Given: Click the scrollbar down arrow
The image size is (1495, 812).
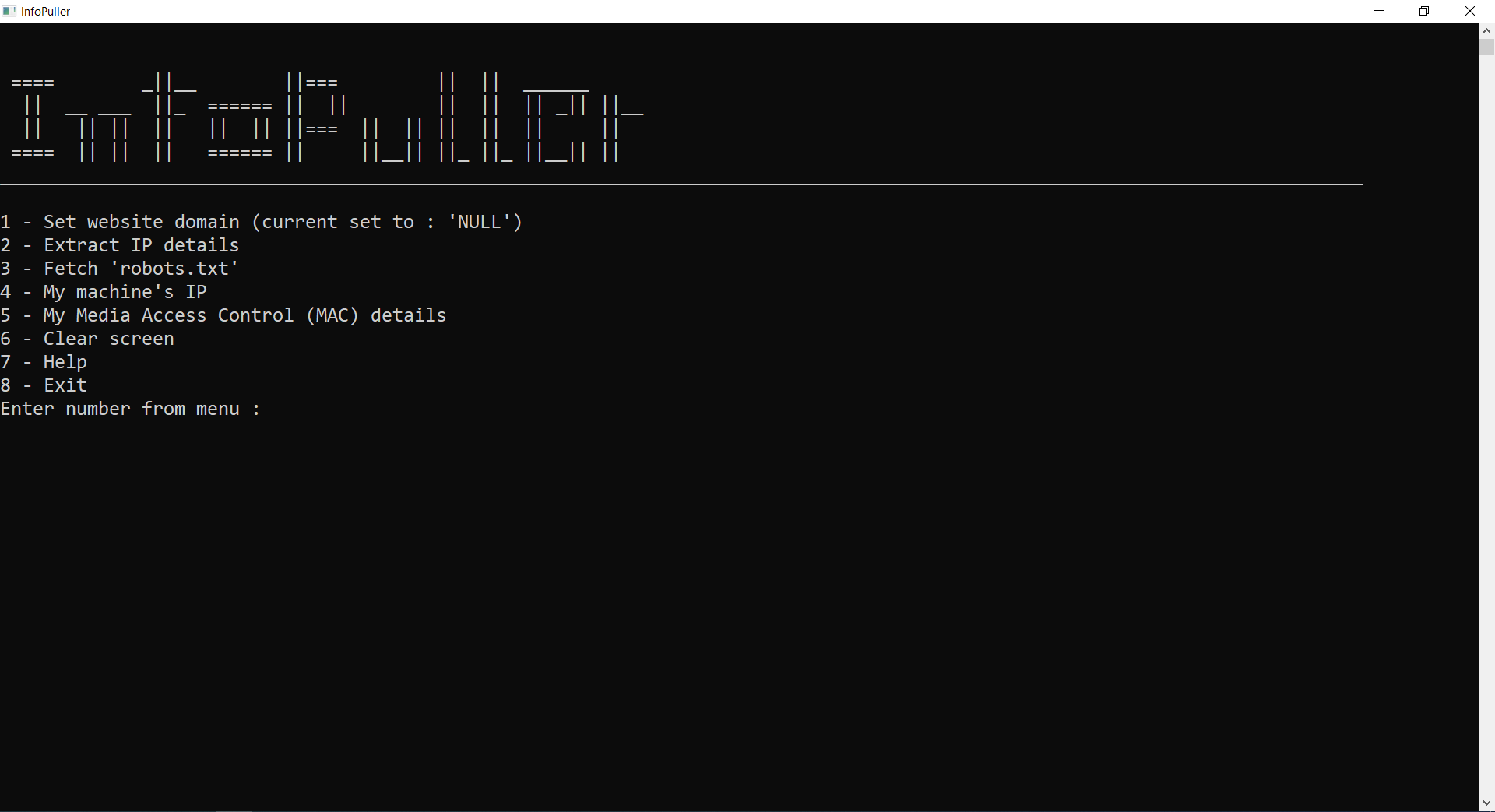Looking at the screenshot, I should (1486, 803).
